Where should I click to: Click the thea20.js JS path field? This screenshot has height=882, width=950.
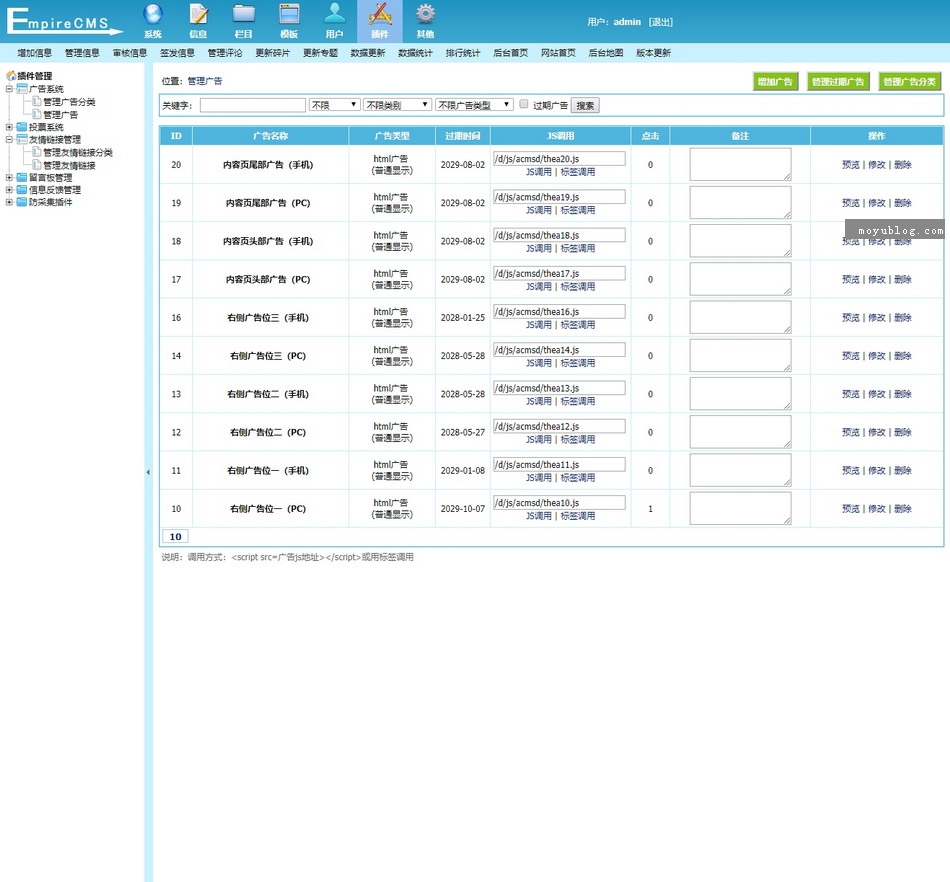[x=559, y=159]
